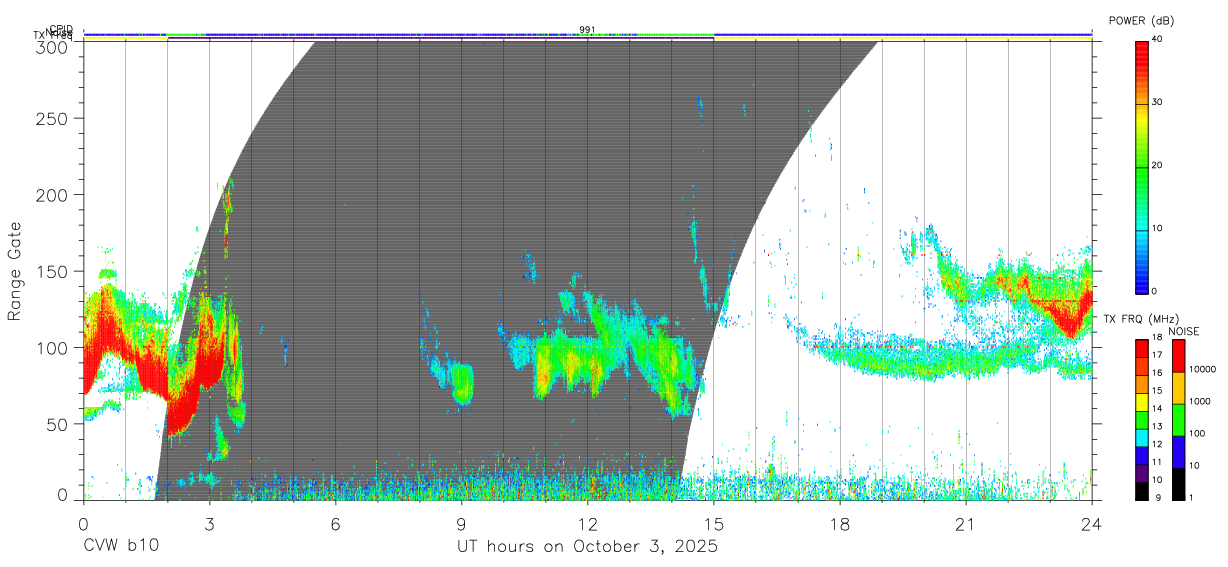Click the CPID label at the top left

point(61,29)
